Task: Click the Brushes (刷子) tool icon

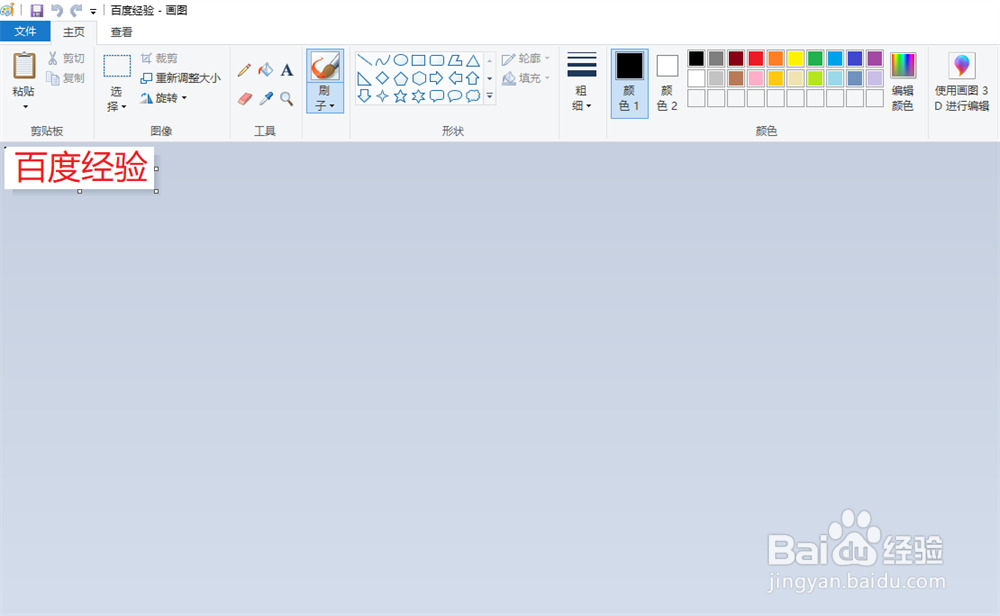Action: pos(325,66)
